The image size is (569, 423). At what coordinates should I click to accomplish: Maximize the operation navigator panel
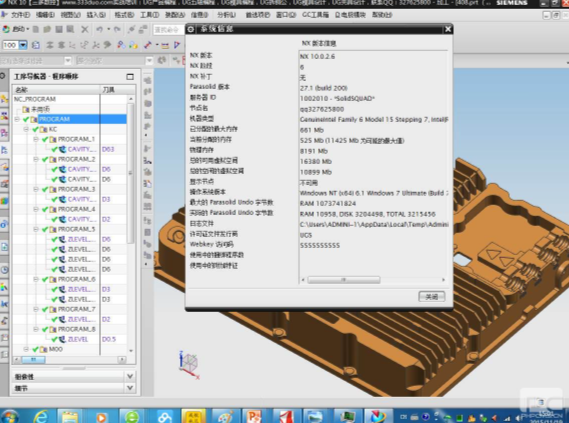coord(130,77)
